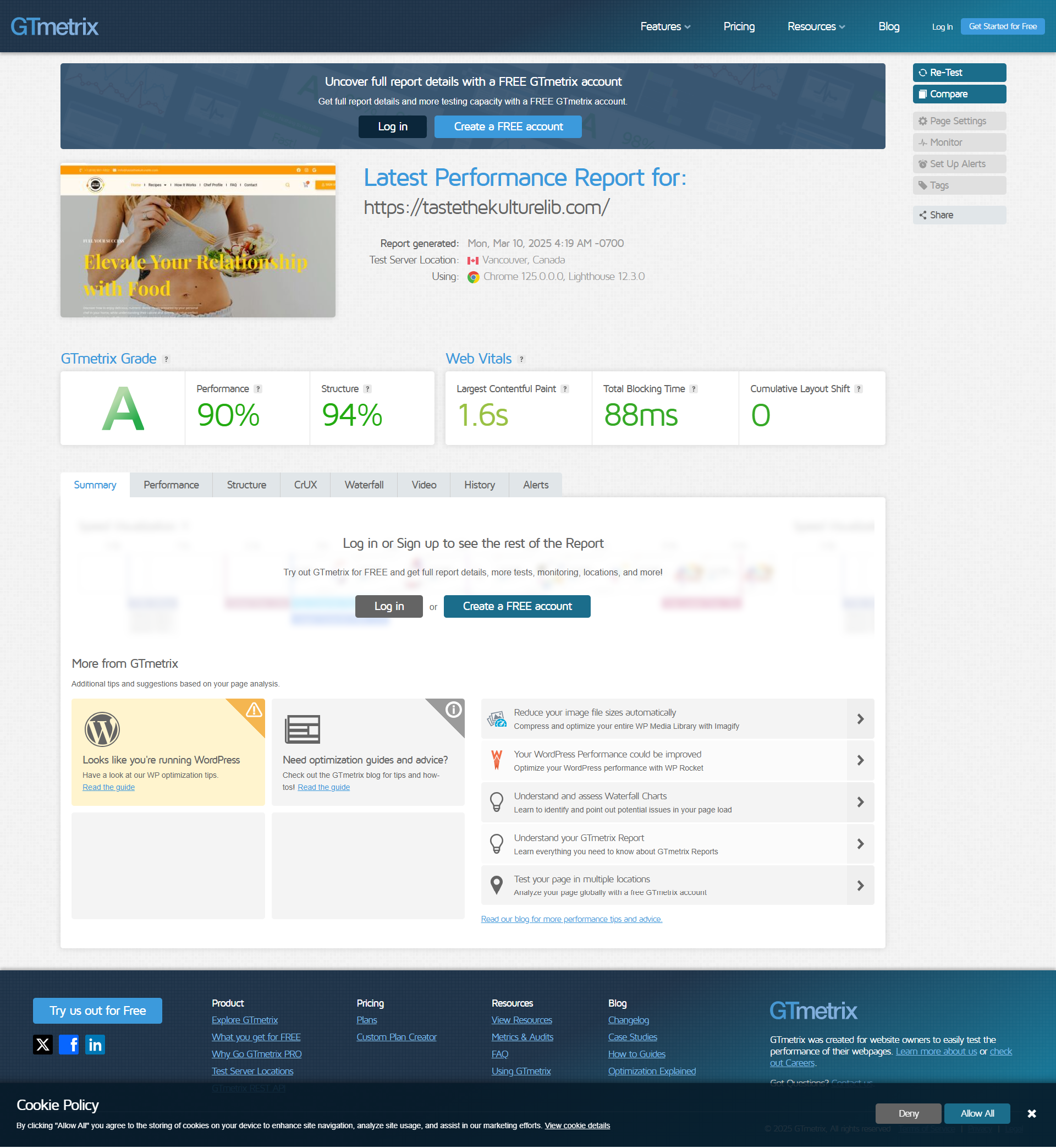Image resolution: width=1056 pixels, height=1148 pixels.
Task: Click the Total Blocking Time help icon
Action: click(693, 388)
